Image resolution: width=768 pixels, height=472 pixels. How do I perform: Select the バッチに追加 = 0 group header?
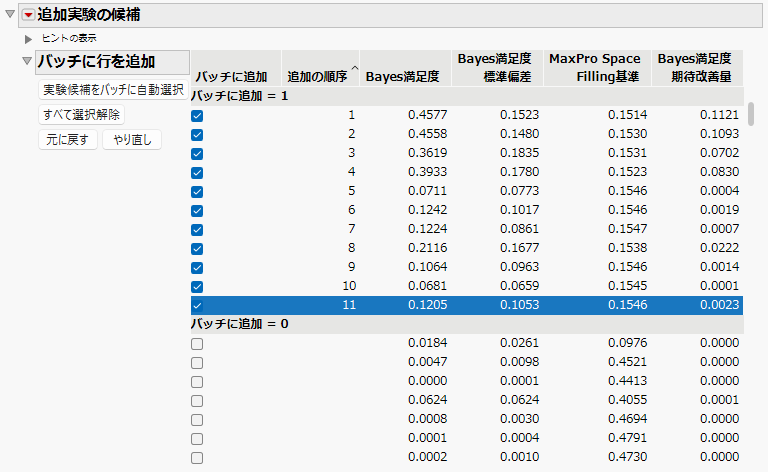[x=467, y=324]
